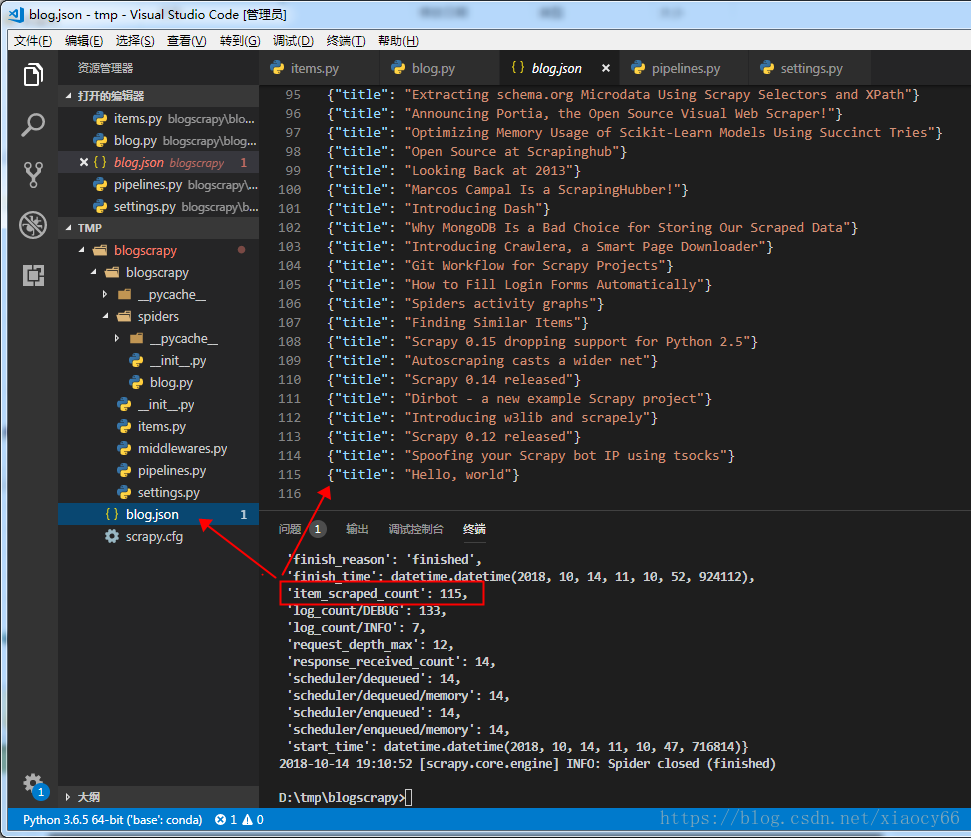The image size is (971, 838).
Task: Open the Debug view in activity bar
Action: tap(33, 225)
